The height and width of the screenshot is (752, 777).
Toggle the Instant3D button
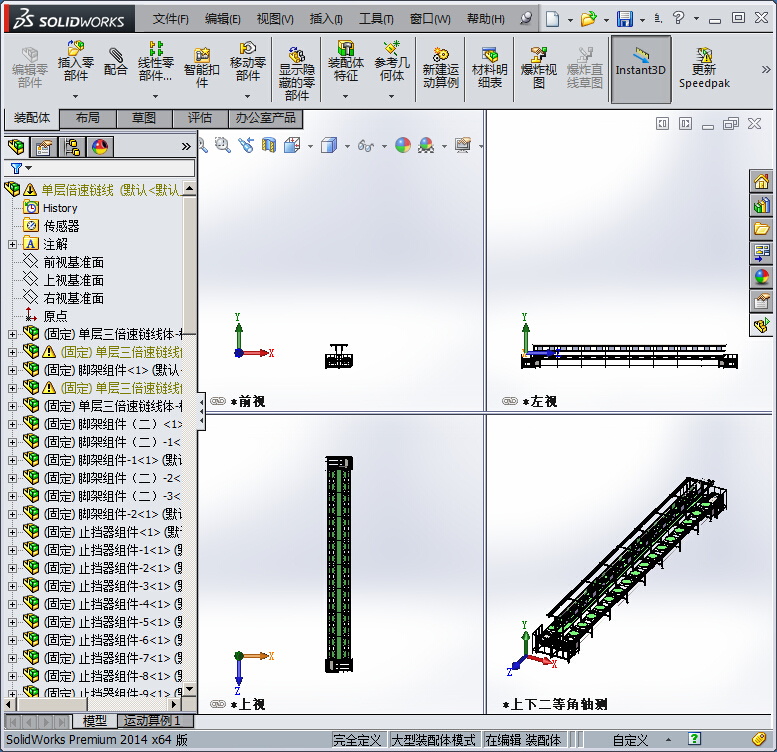click(641, 69)
